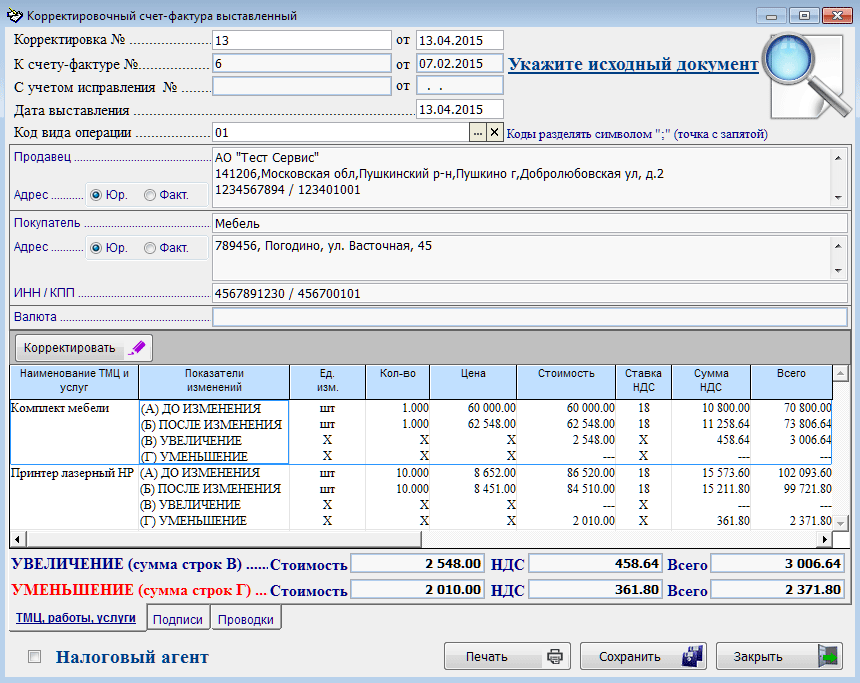The height and width of the screenshot is (683, 860).
Task: Click column header Цена
Action: click(473, 382)
